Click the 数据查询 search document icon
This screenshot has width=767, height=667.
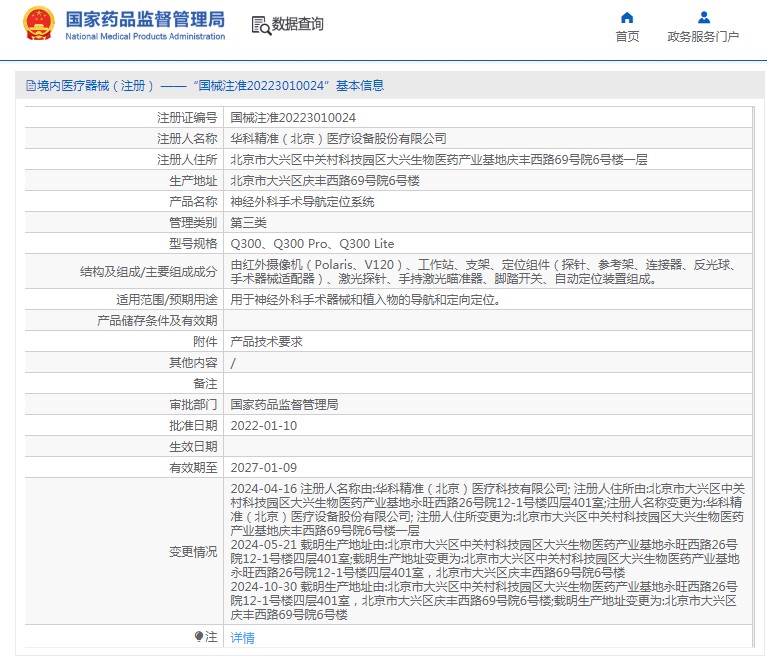pos(259,25)
